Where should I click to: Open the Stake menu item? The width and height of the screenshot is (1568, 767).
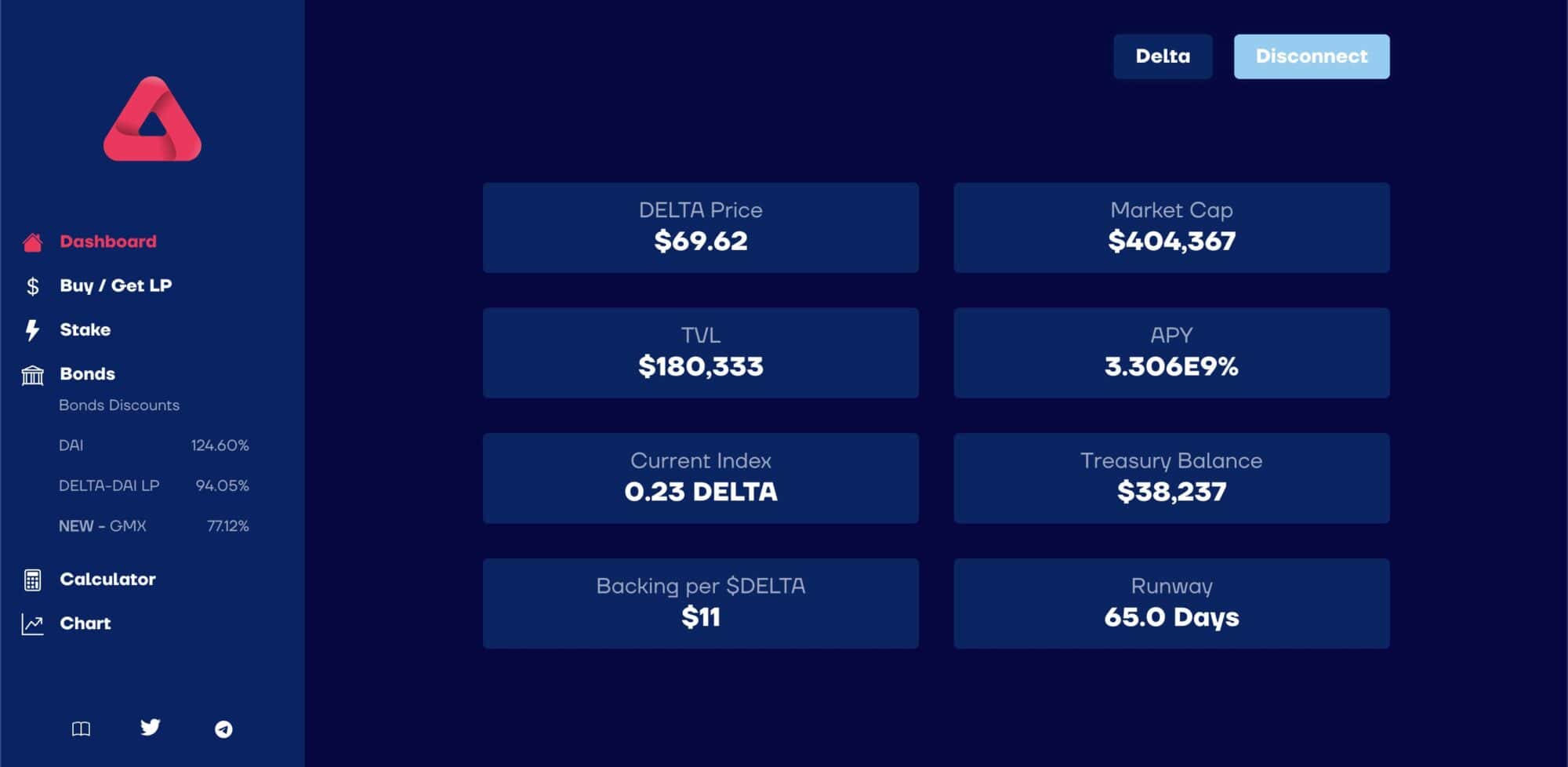85,329
